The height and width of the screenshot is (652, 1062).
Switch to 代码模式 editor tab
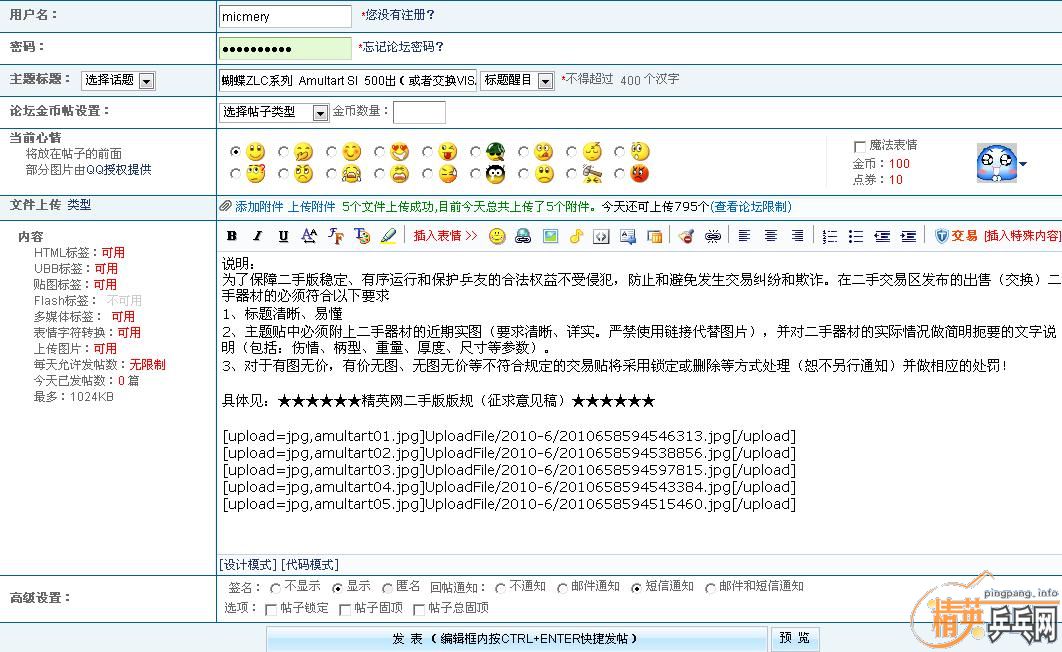coord(310,565)
